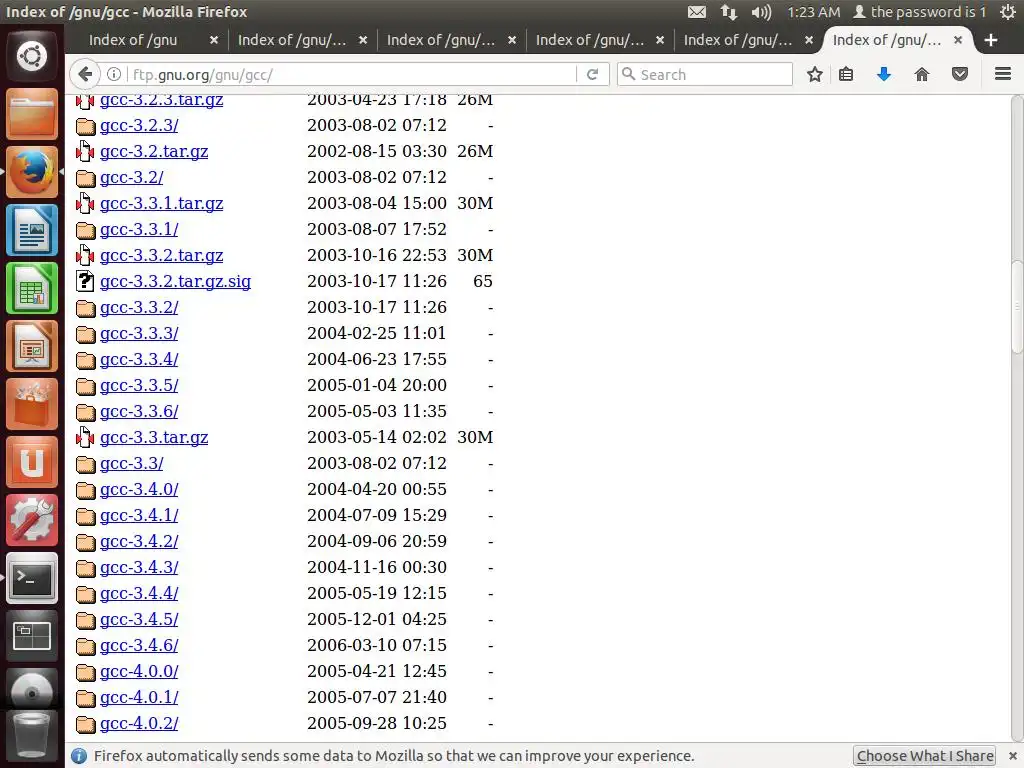Viewport: 1024px width, 768px height.
Task: Open Ubuntu Software Center shopping bag icon
Action: click(x=31, y=404)
